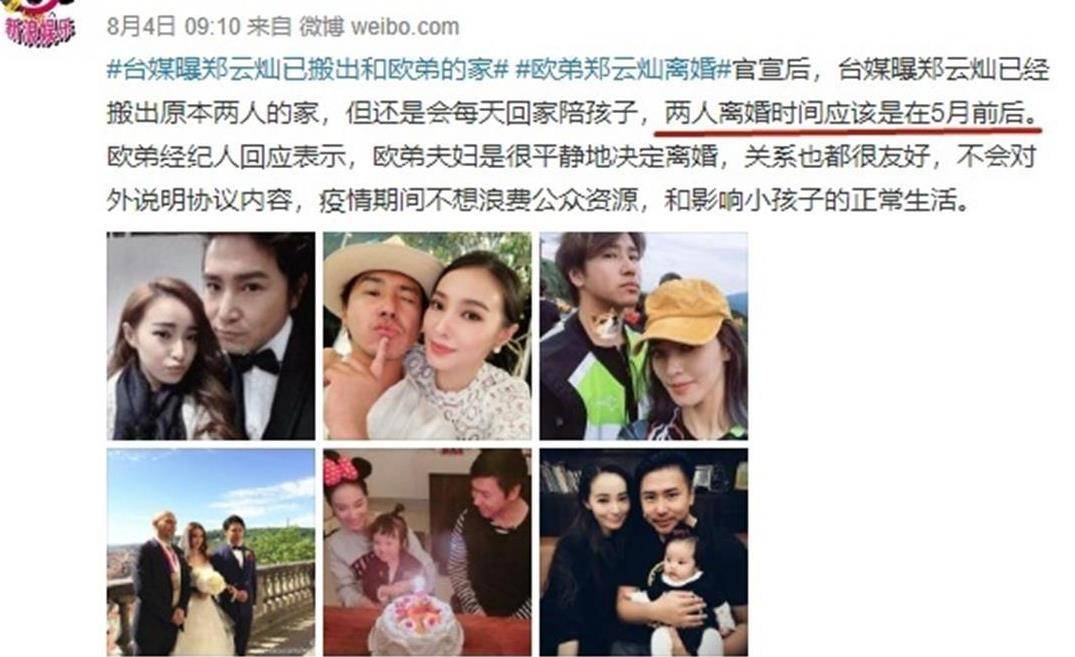The image size is (1075, 657).
Task: Open the bow tie couple selfie photo
Action: pos(211,336)
